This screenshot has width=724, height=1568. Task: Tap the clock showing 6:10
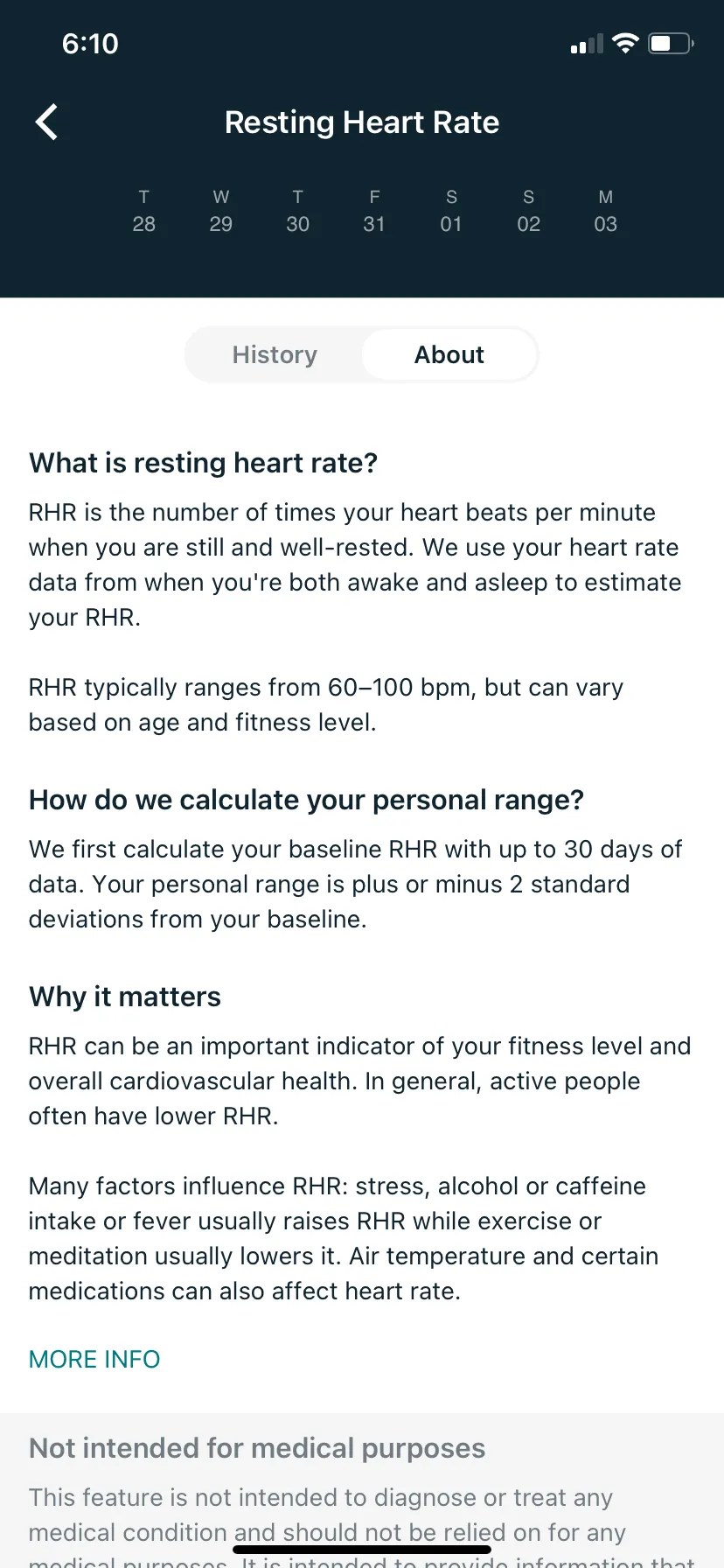[x=89, y=43]
